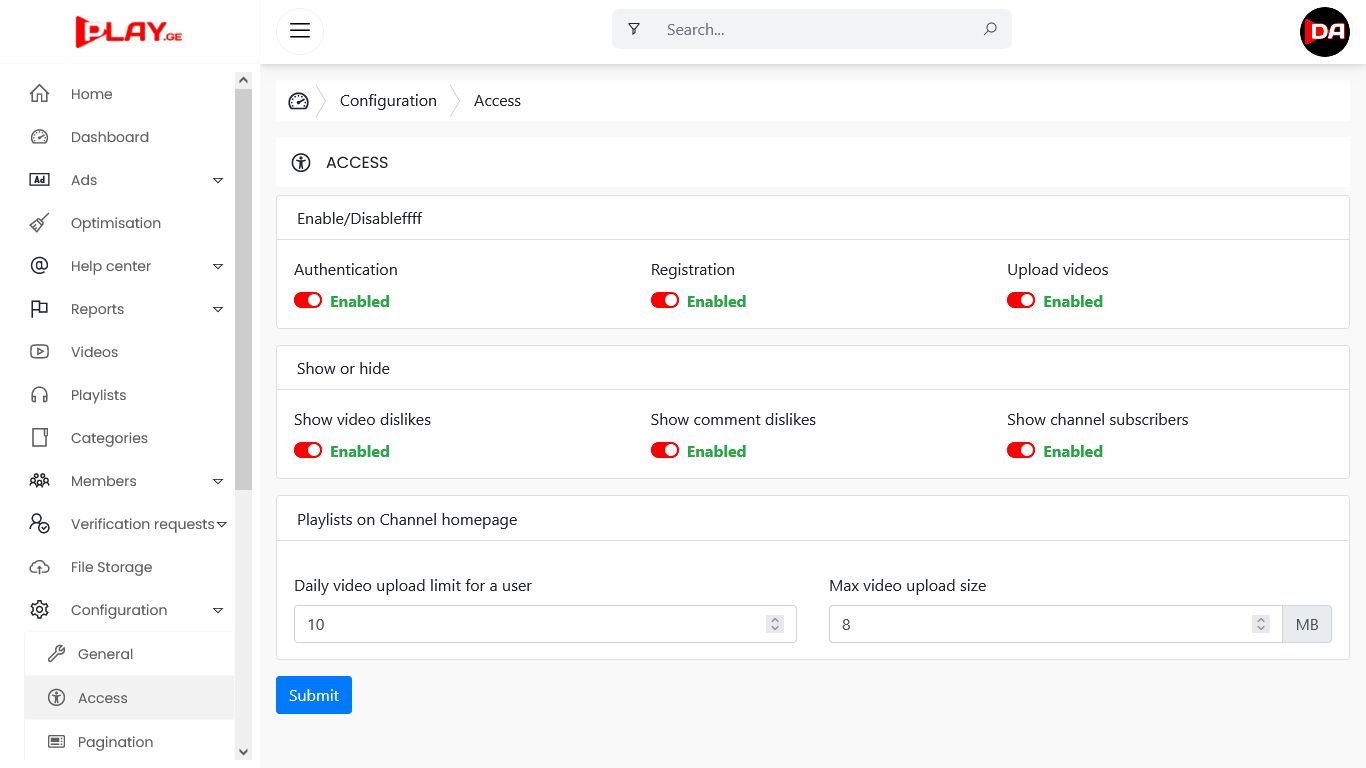Click the hamburger menu button
1366x768 pixels.
pos(300,30)
